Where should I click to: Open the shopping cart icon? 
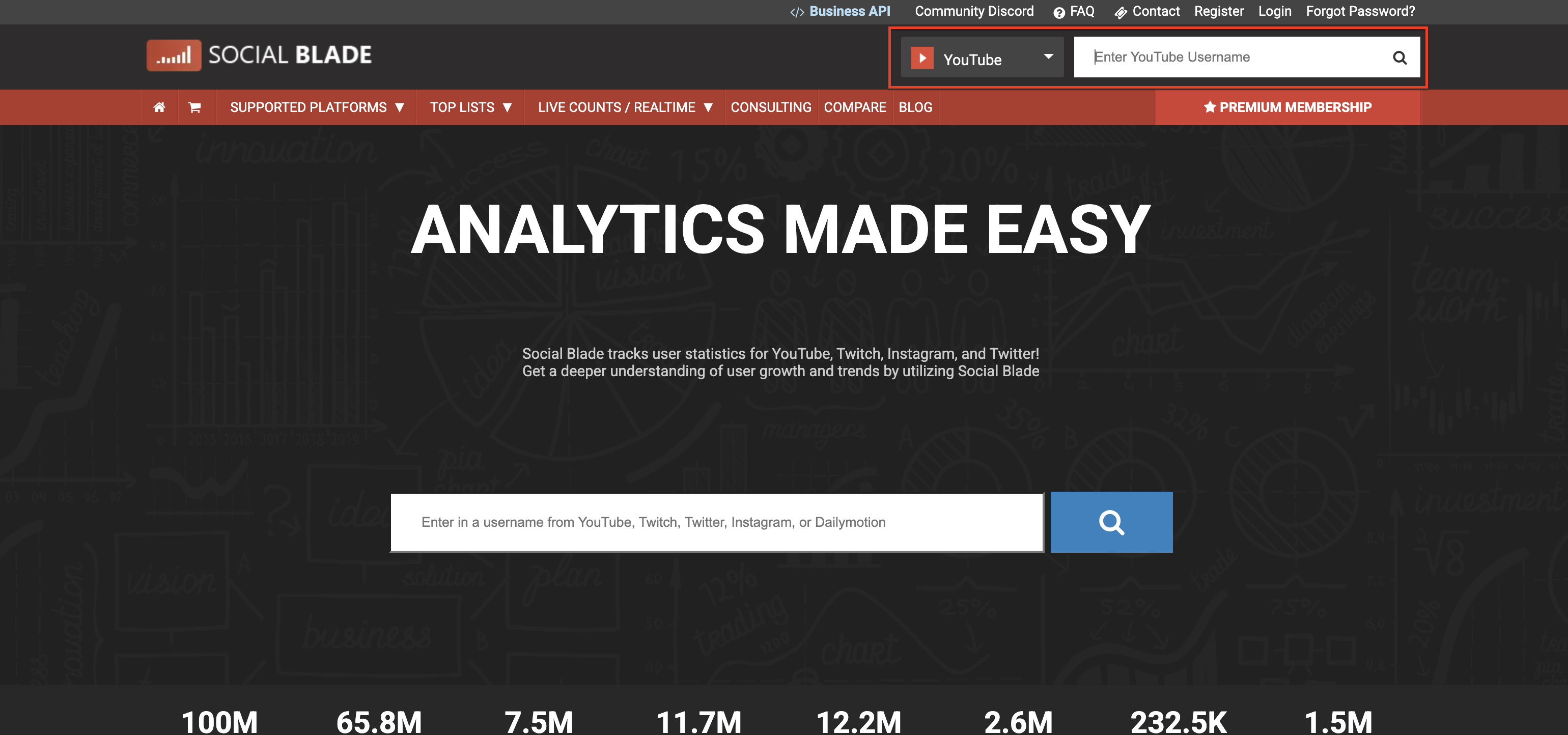pyautogui.click(x=195, y=107)
